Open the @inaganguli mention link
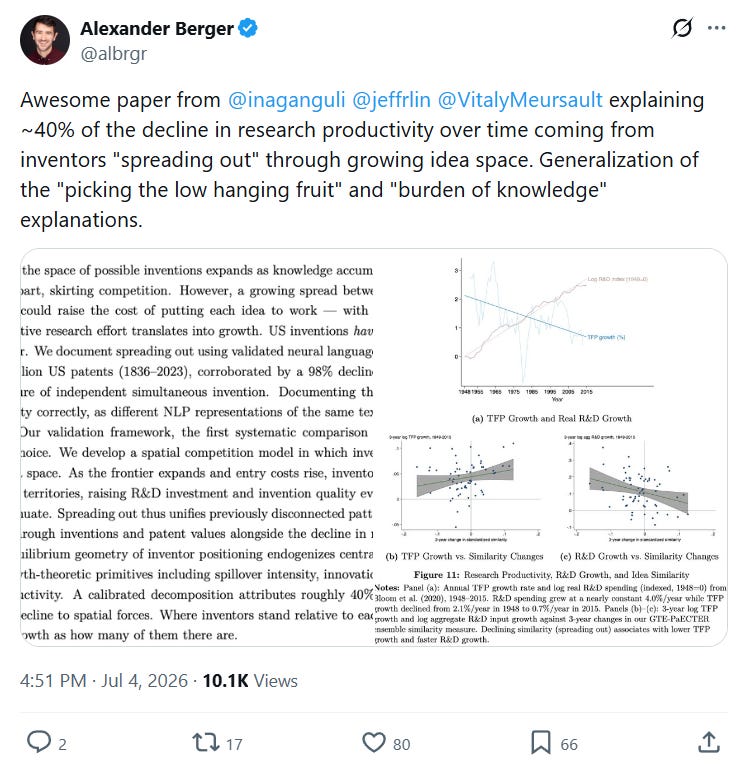The width and height of the screenshot is (748, 767). tap(287, 100)
